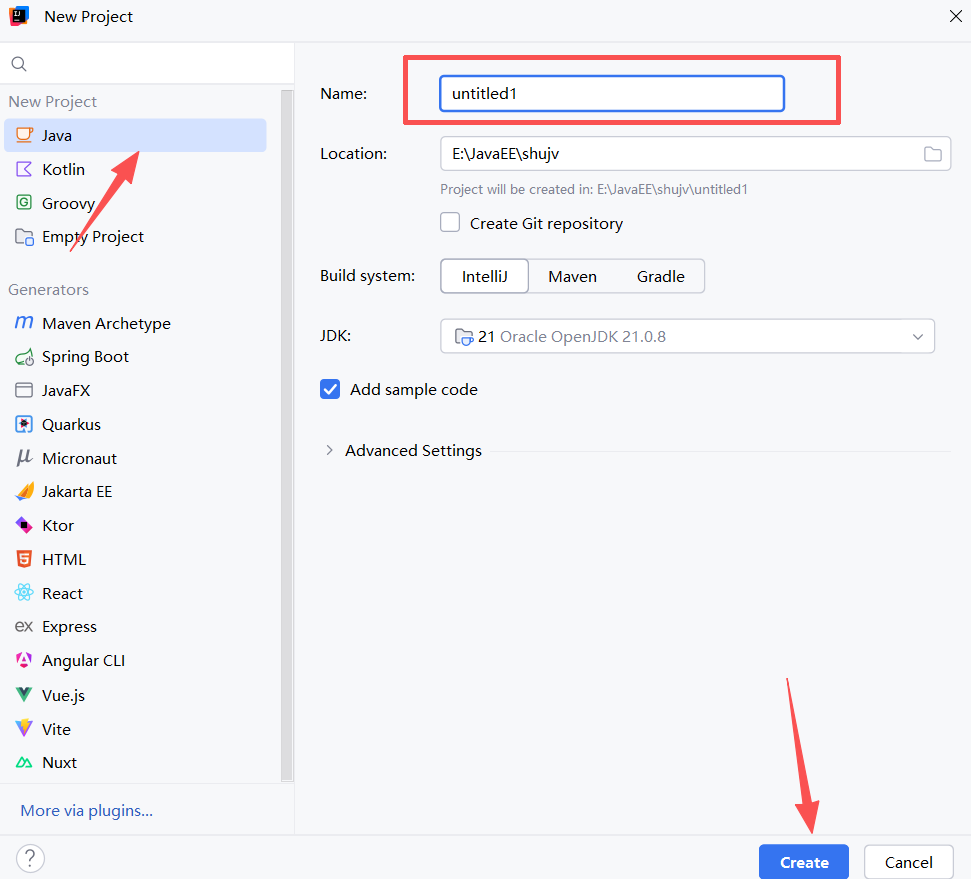Click the Maven Archetype m icon
The image size is (971, 879).
24,323
